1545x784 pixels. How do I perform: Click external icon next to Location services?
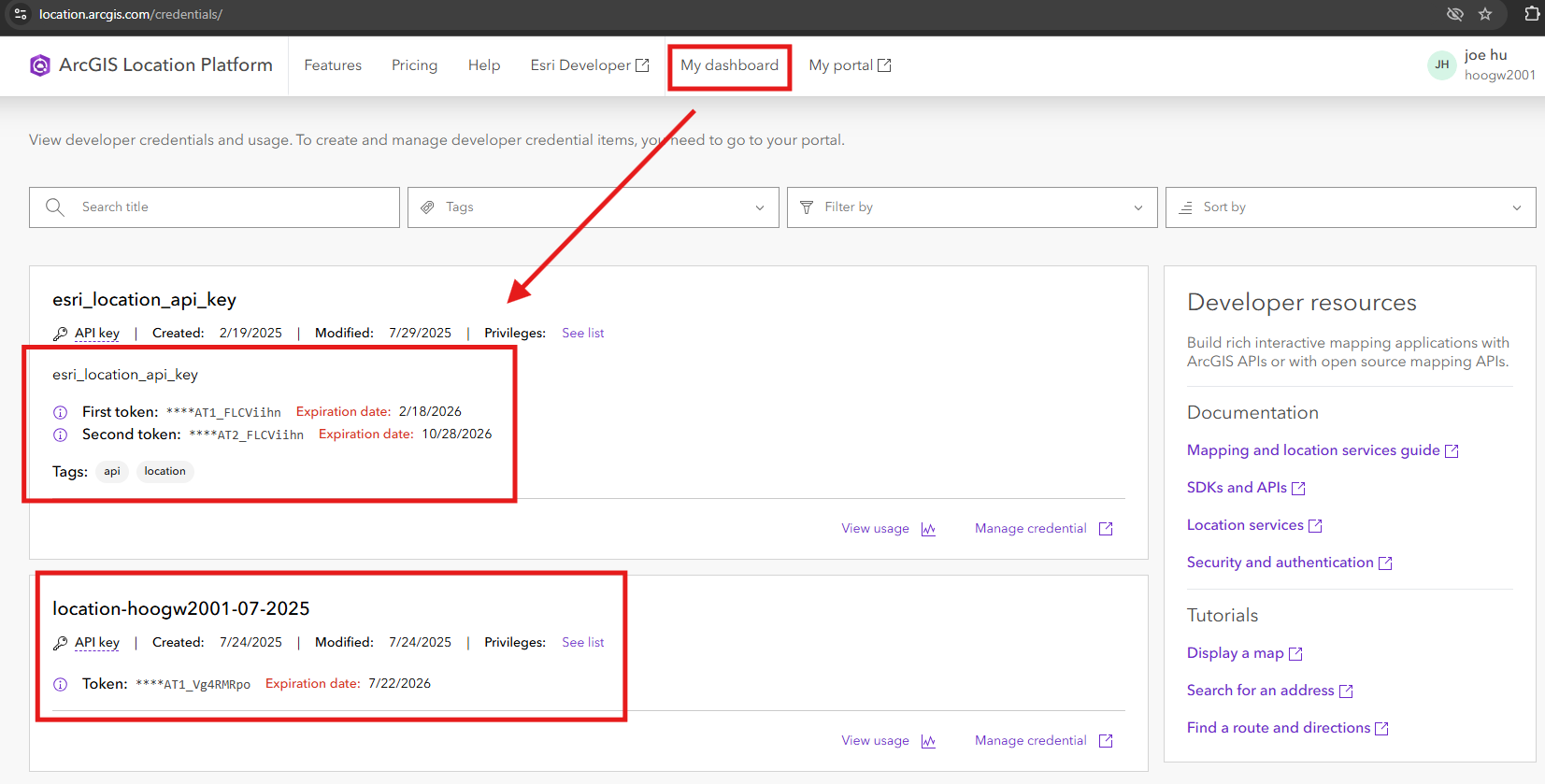click(1315, 526)
